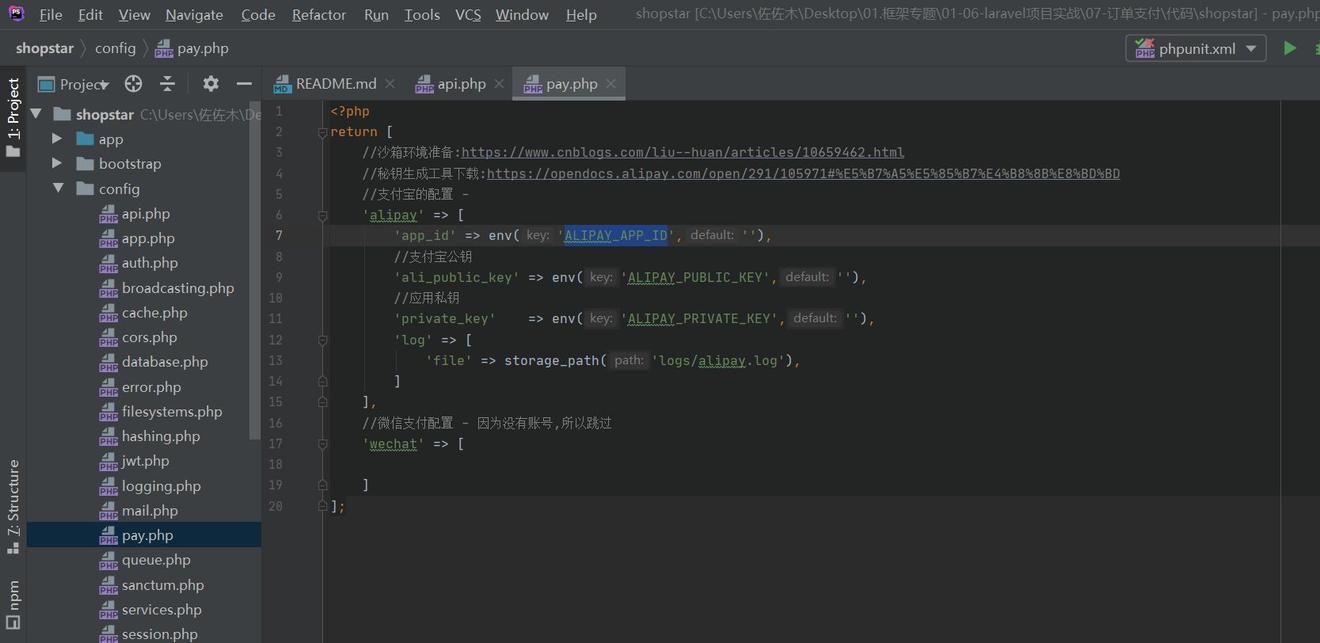Open Project panel settings gear
1320x643 pixels.
point(210,84)
